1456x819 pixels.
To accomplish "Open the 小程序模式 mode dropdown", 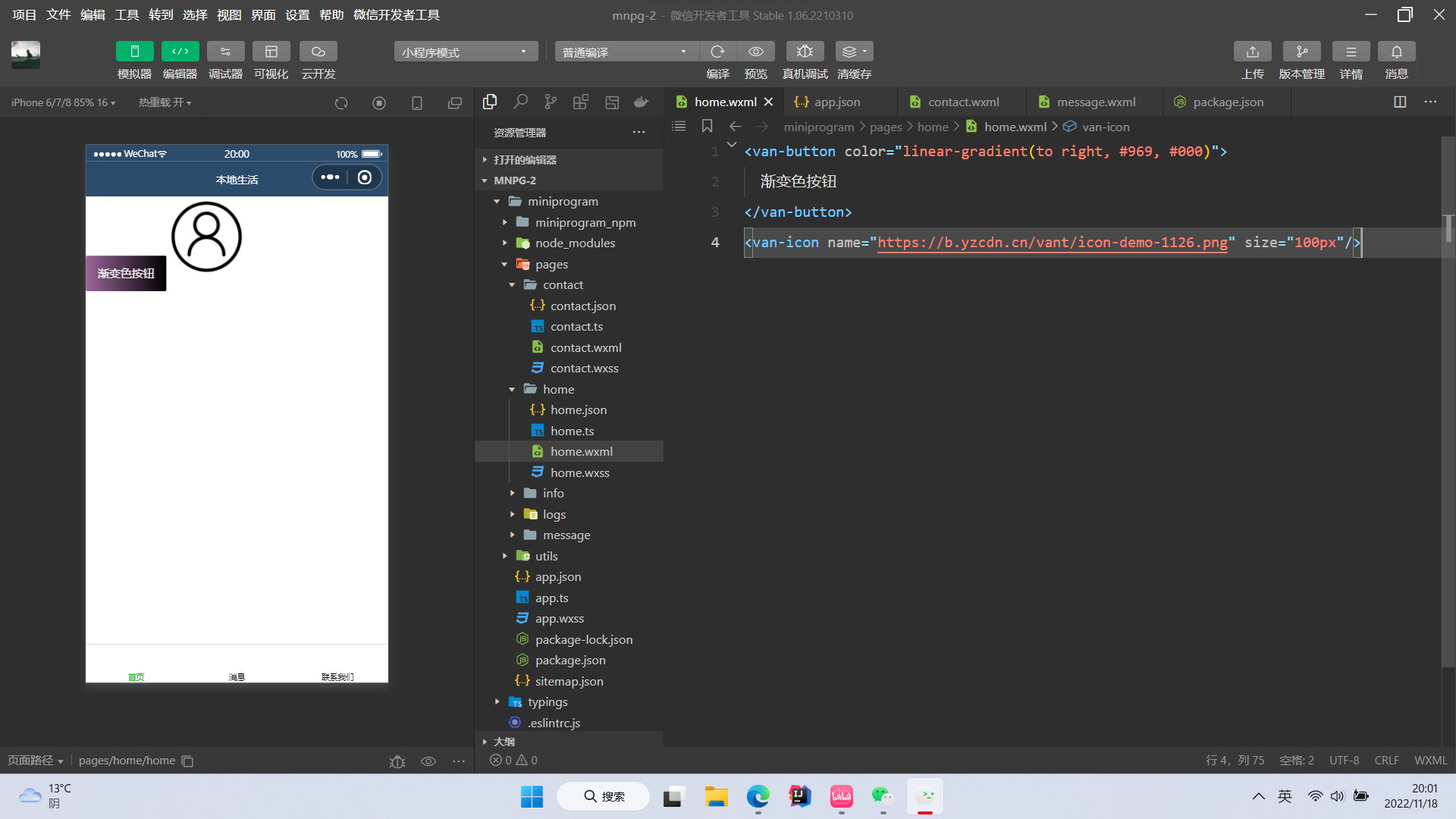I will click(x=465, y=52).
